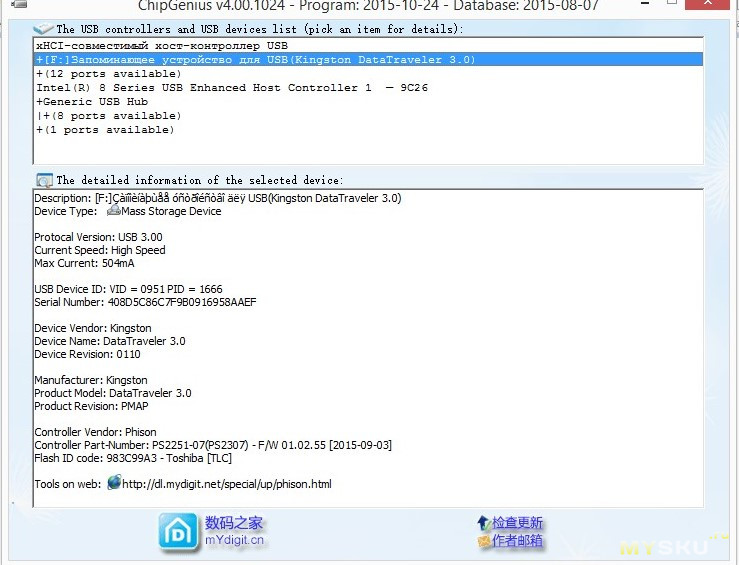
Task: Select Intel 8 Series USB Enhanced Host Controller
Action: (x=368, y=88)
